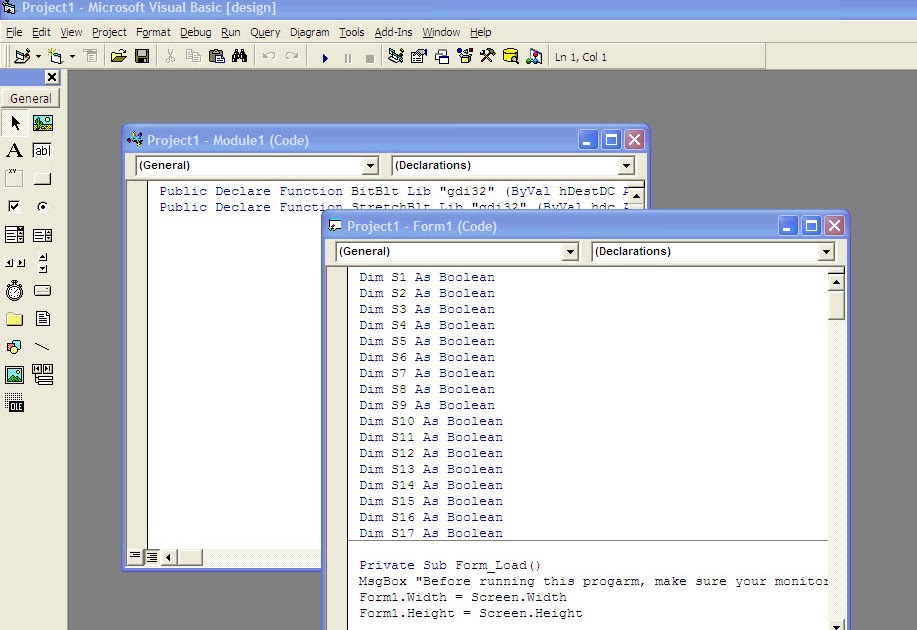Save the project using the diskette icon
The width and height of the screenshot is (917, 630).
click(x=141, y=56)
